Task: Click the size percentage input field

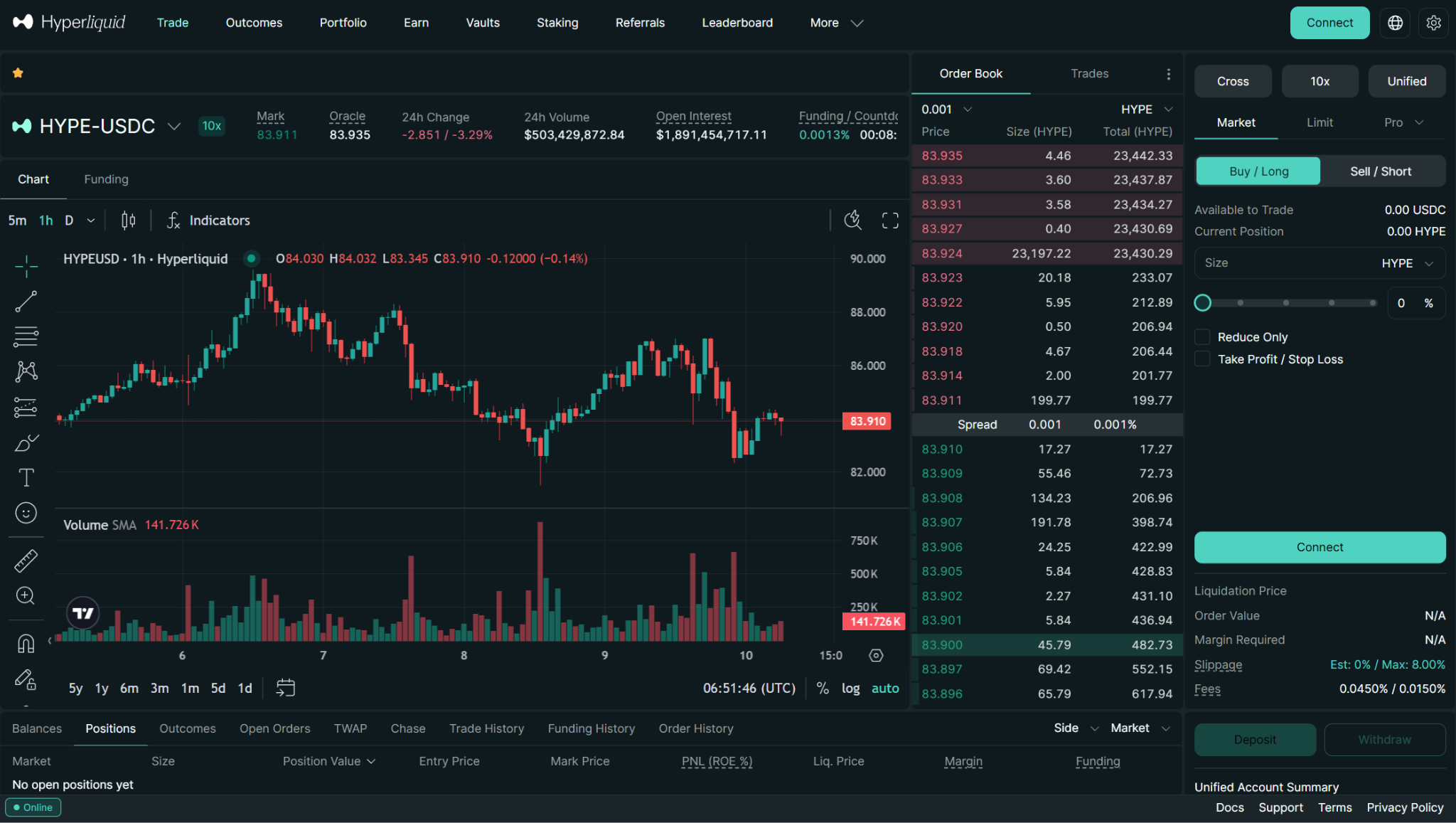Action: click(1416, 303)
